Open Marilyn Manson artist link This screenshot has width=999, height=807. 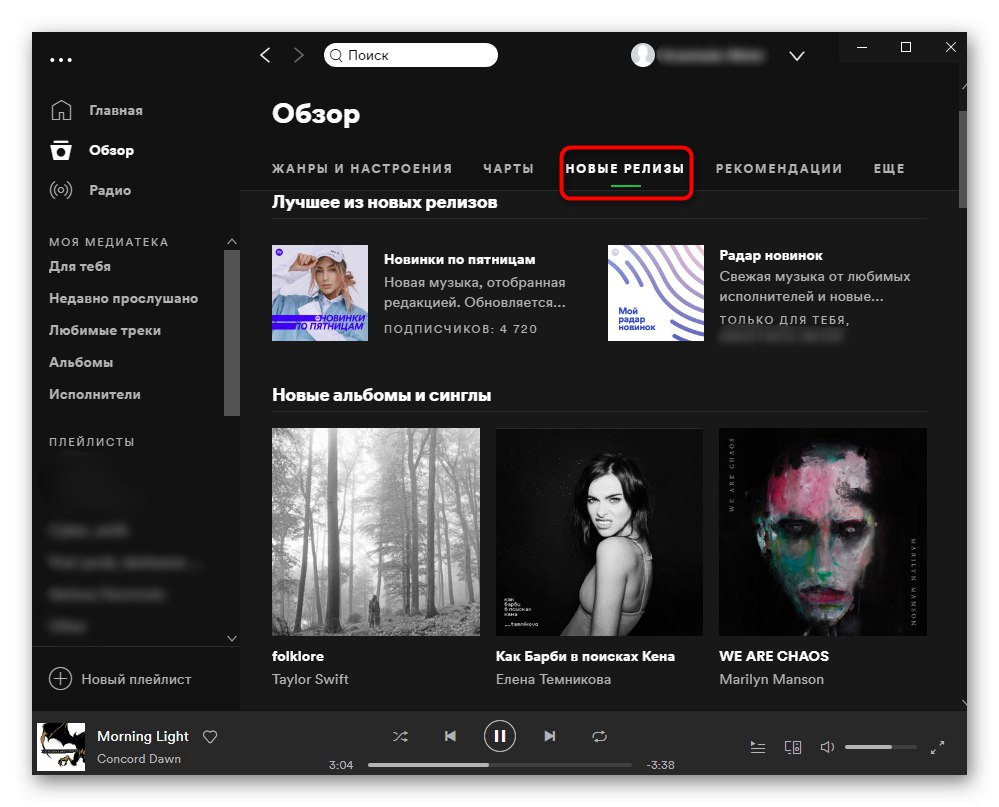coord(772,680)
